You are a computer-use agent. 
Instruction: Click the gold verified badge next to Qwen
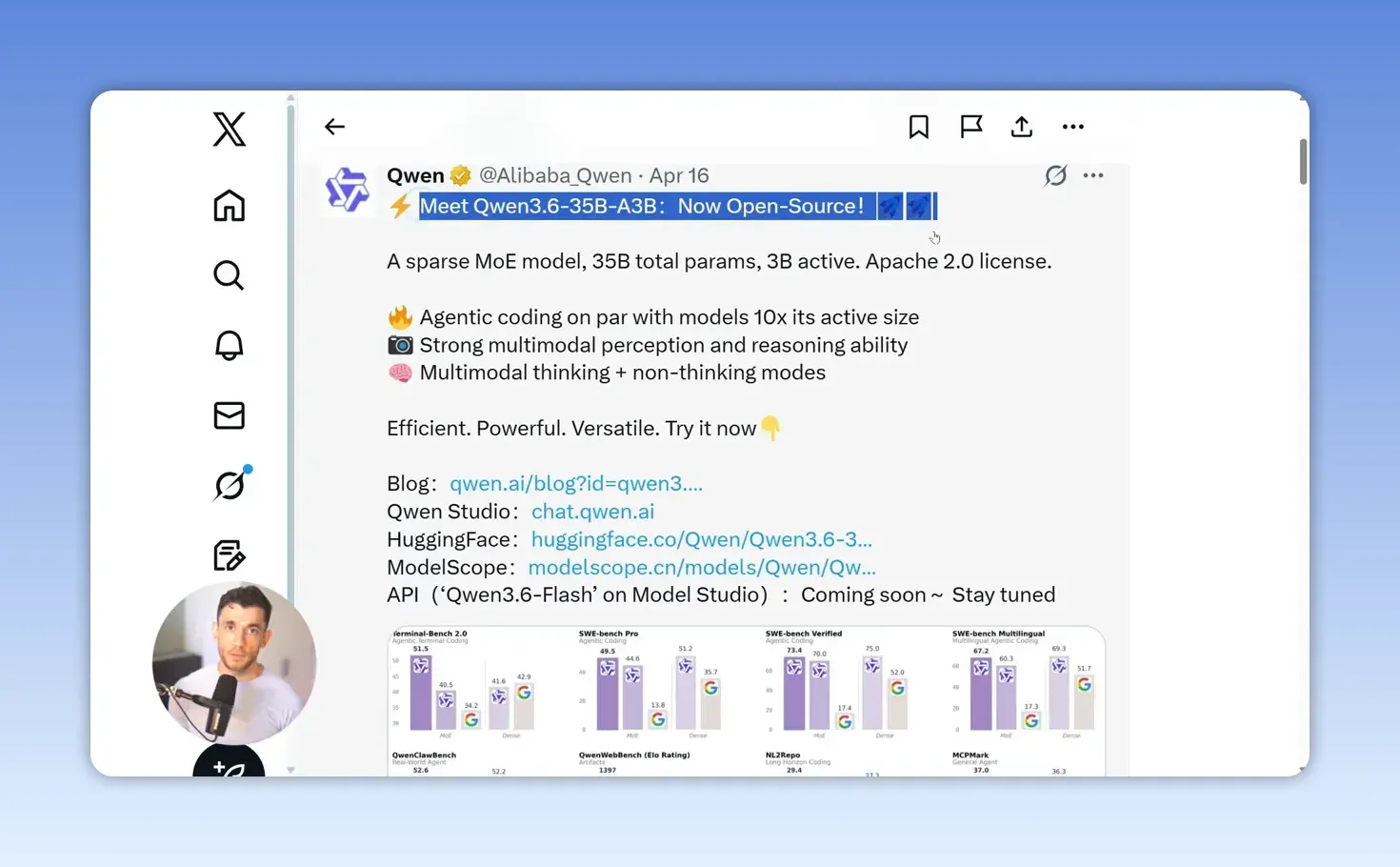[x=461, y=175]
